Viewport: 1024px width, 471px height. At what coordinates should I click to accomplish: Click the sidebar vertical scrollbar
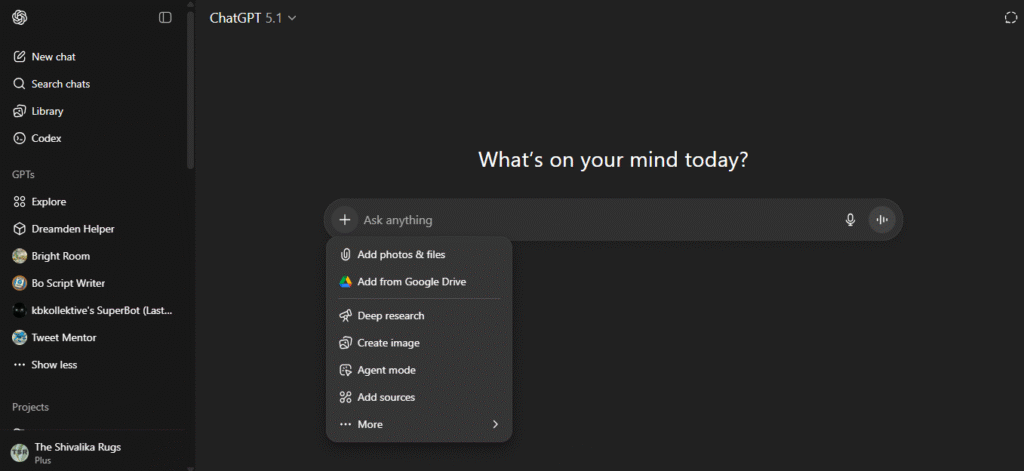(190, 88)
